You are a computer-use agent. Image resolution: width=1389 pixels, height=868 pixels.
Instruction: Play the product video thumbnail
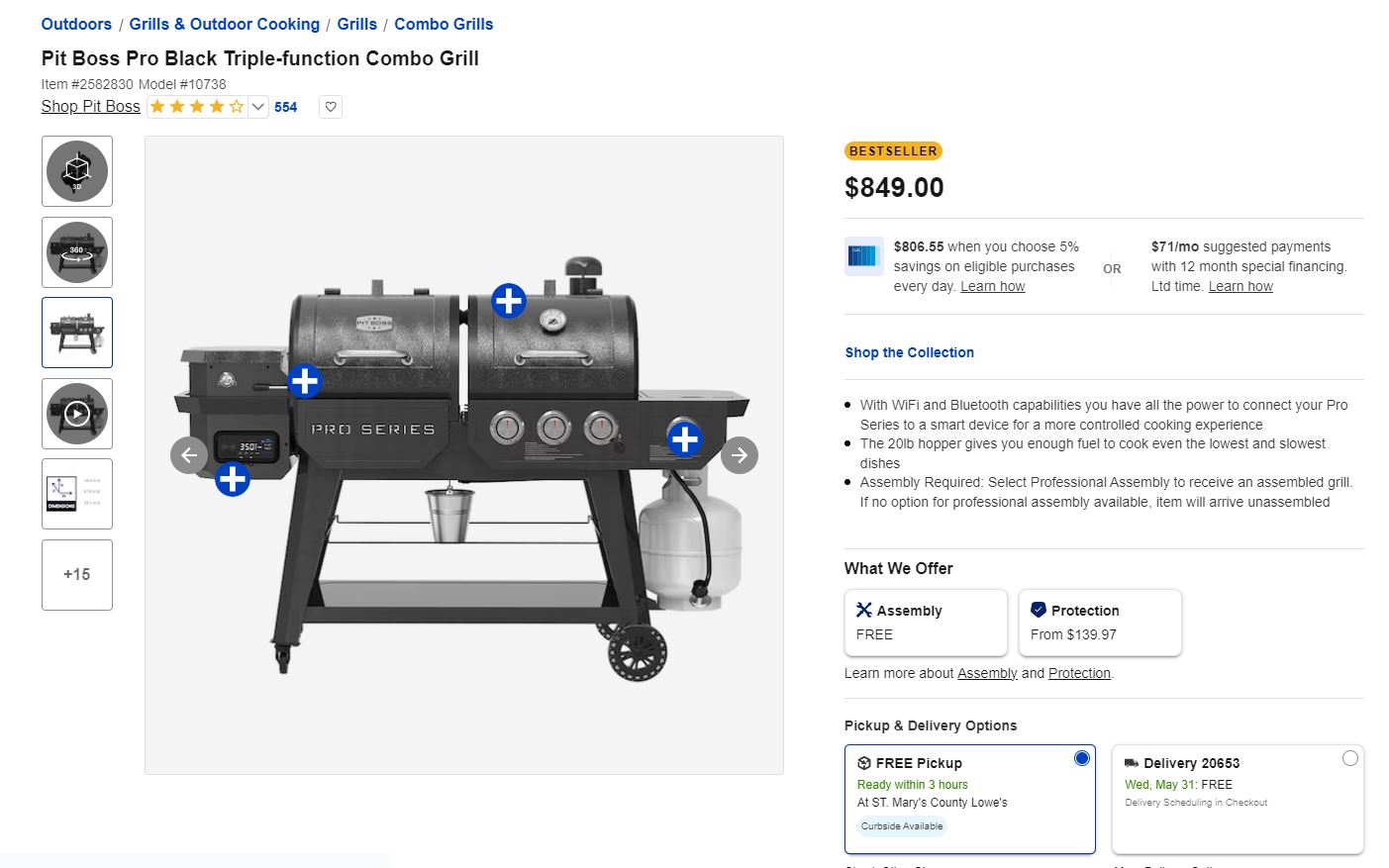pos(77,414)
